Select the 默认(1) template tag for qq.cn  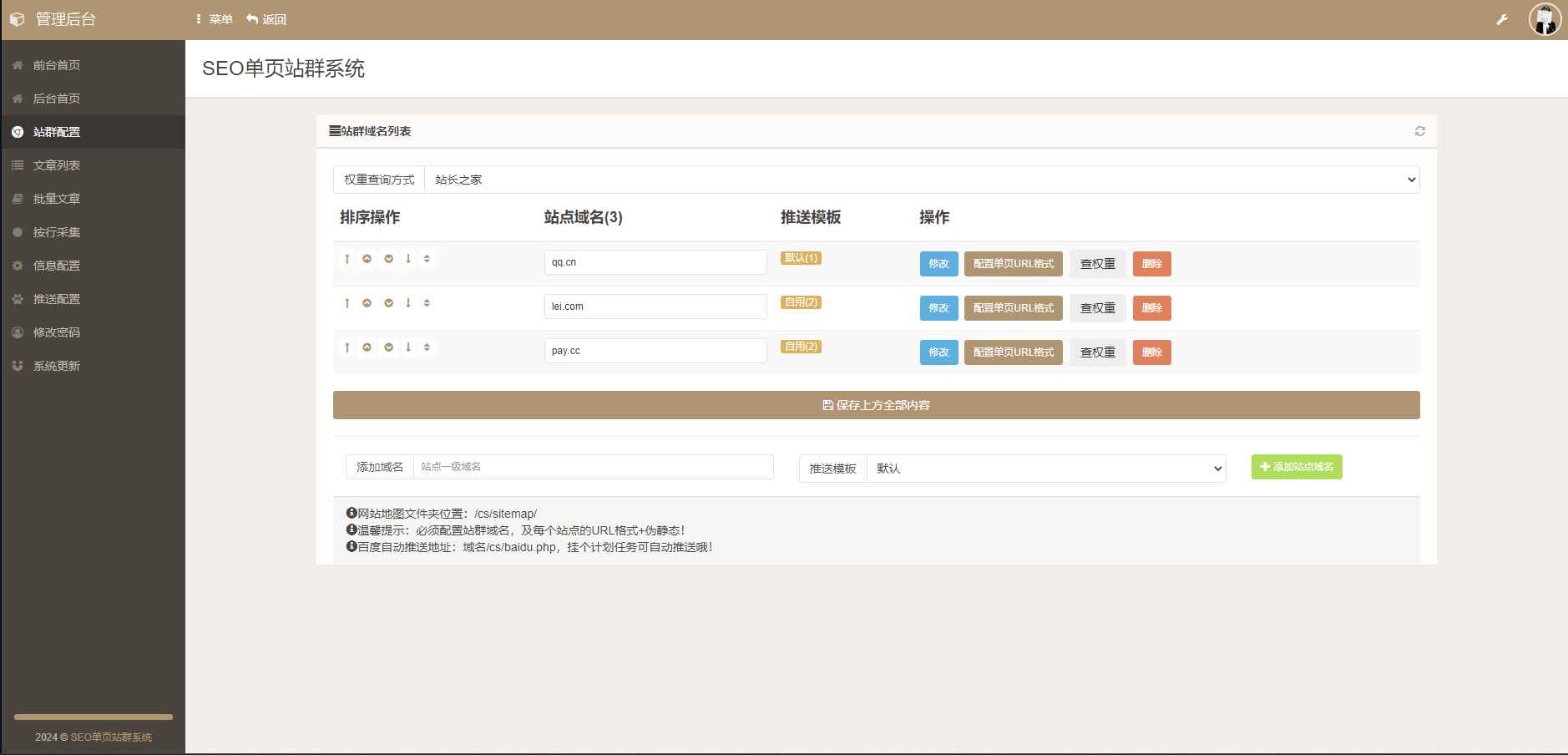(x=801, y=258)
